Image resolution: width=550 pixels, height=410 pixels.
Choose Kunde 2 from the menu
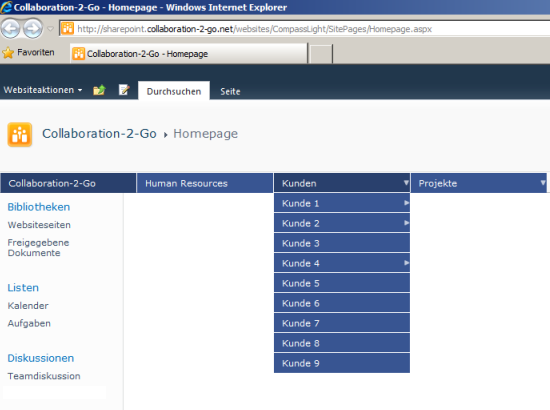click(x=342, y=223)
